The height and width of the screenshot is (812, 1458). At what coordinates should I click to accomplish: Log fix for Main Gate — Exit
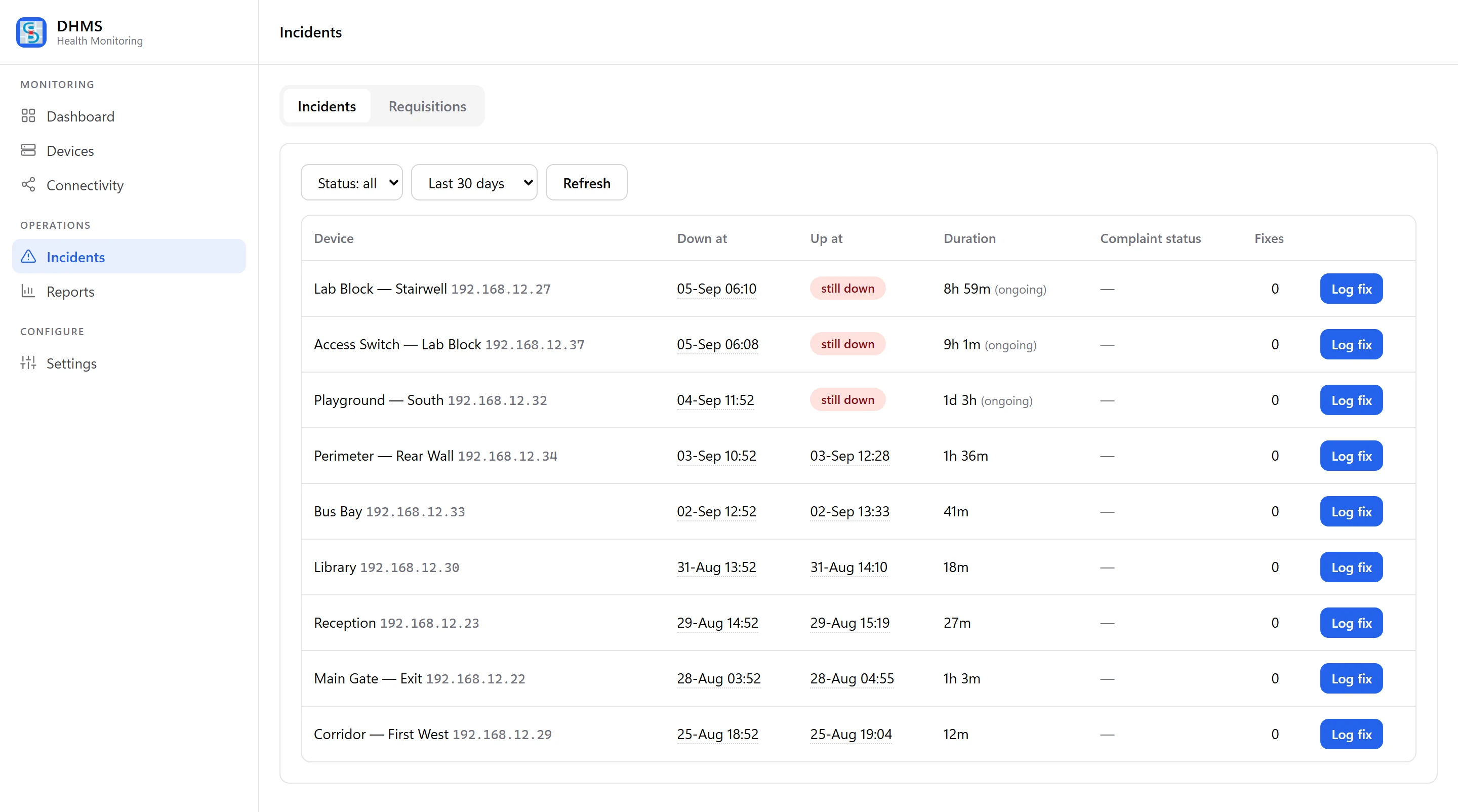click(x=1351, y=678)
